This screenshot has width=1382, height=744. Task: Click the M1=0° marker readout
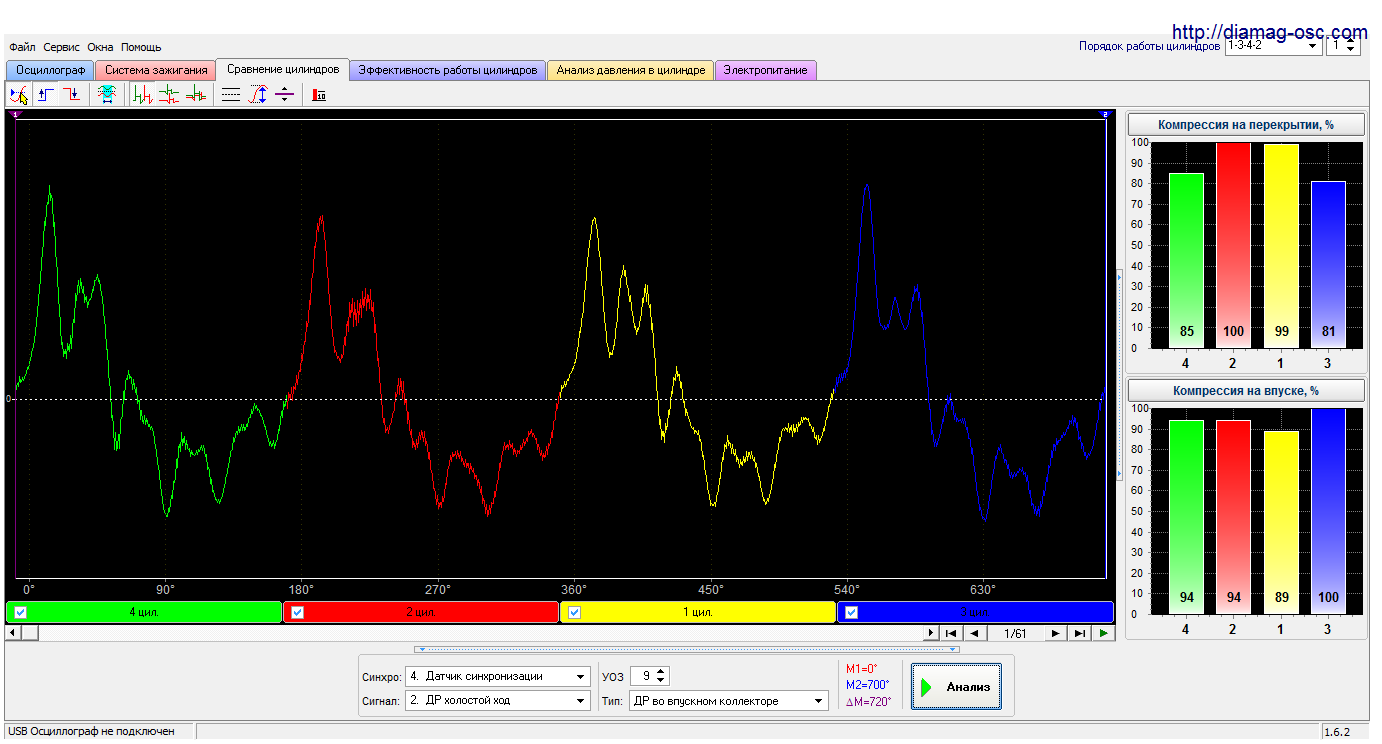coord(862,669)
